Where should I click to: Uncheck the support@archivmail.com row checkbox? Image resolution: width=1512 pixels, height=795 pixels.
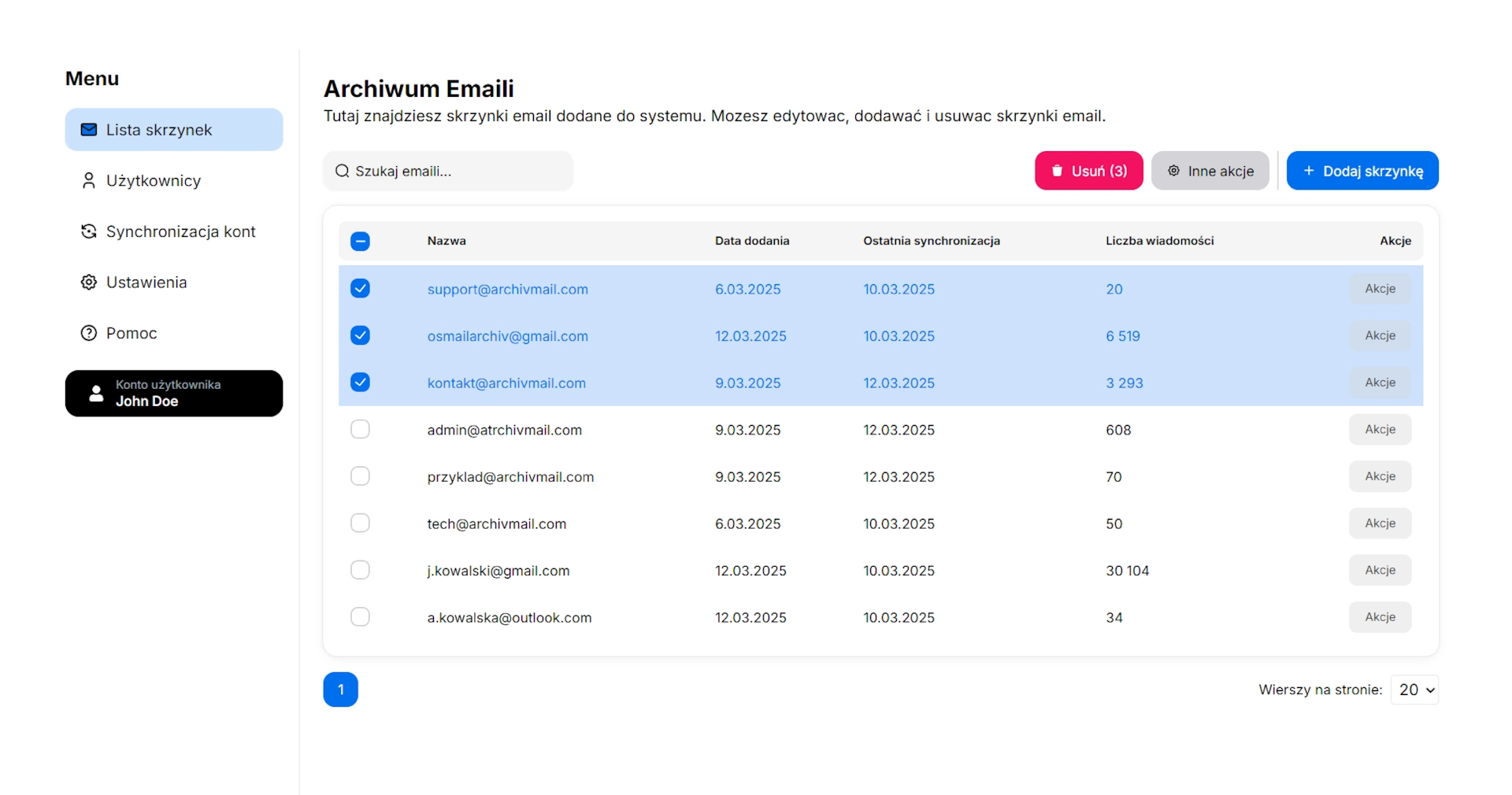point(360,288)
